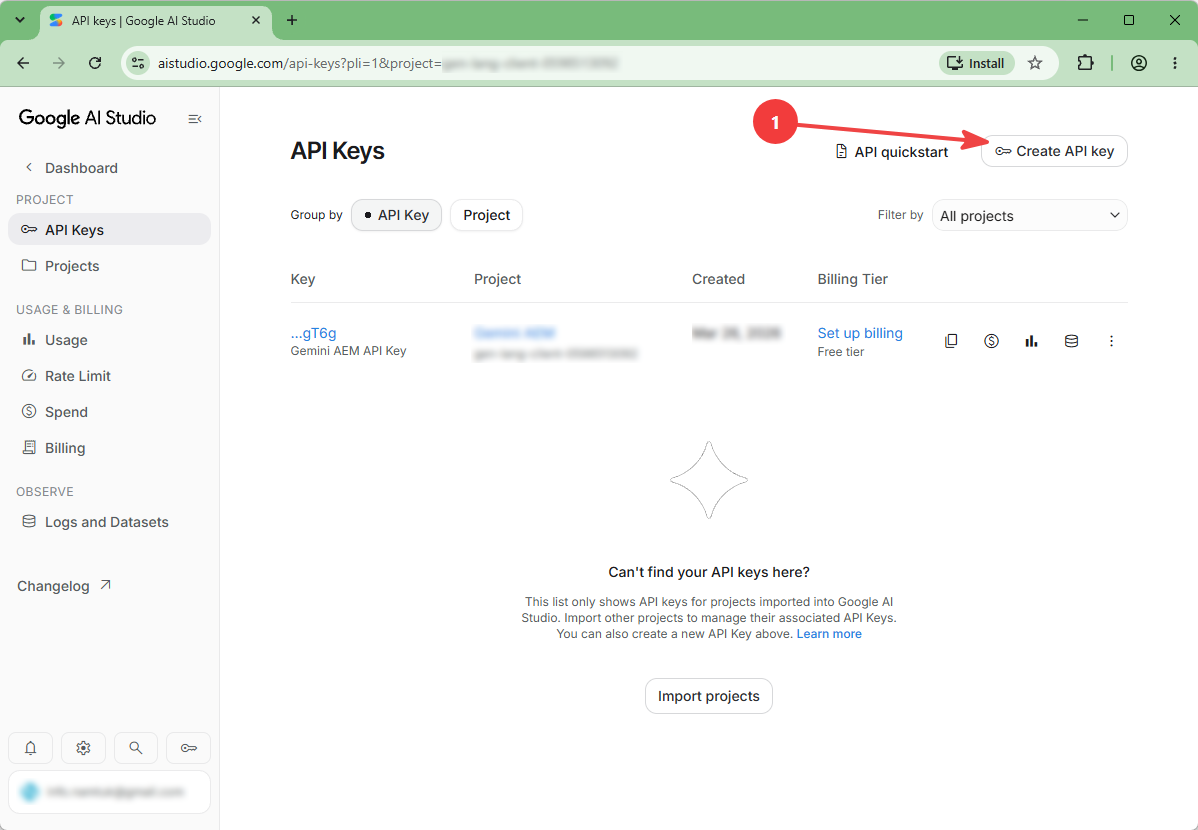The width and height of the screenshot is (1198, 830).
Task: Open API Keys in sidebar
Action: pos(109,229)
